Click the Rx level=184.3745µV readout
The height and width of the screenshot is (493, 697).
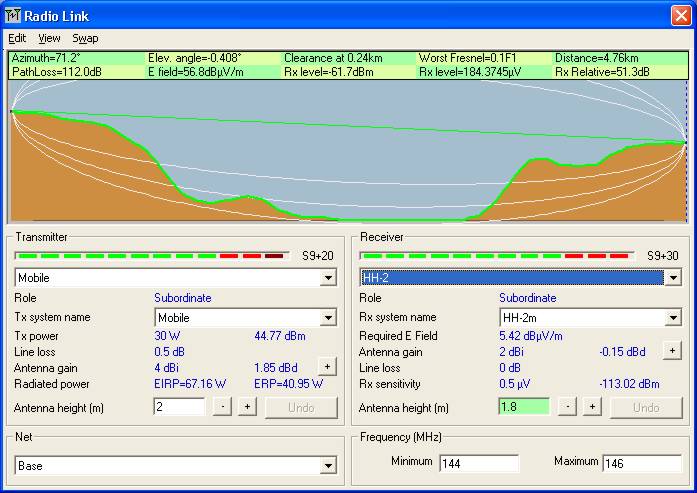click(470, 72)
